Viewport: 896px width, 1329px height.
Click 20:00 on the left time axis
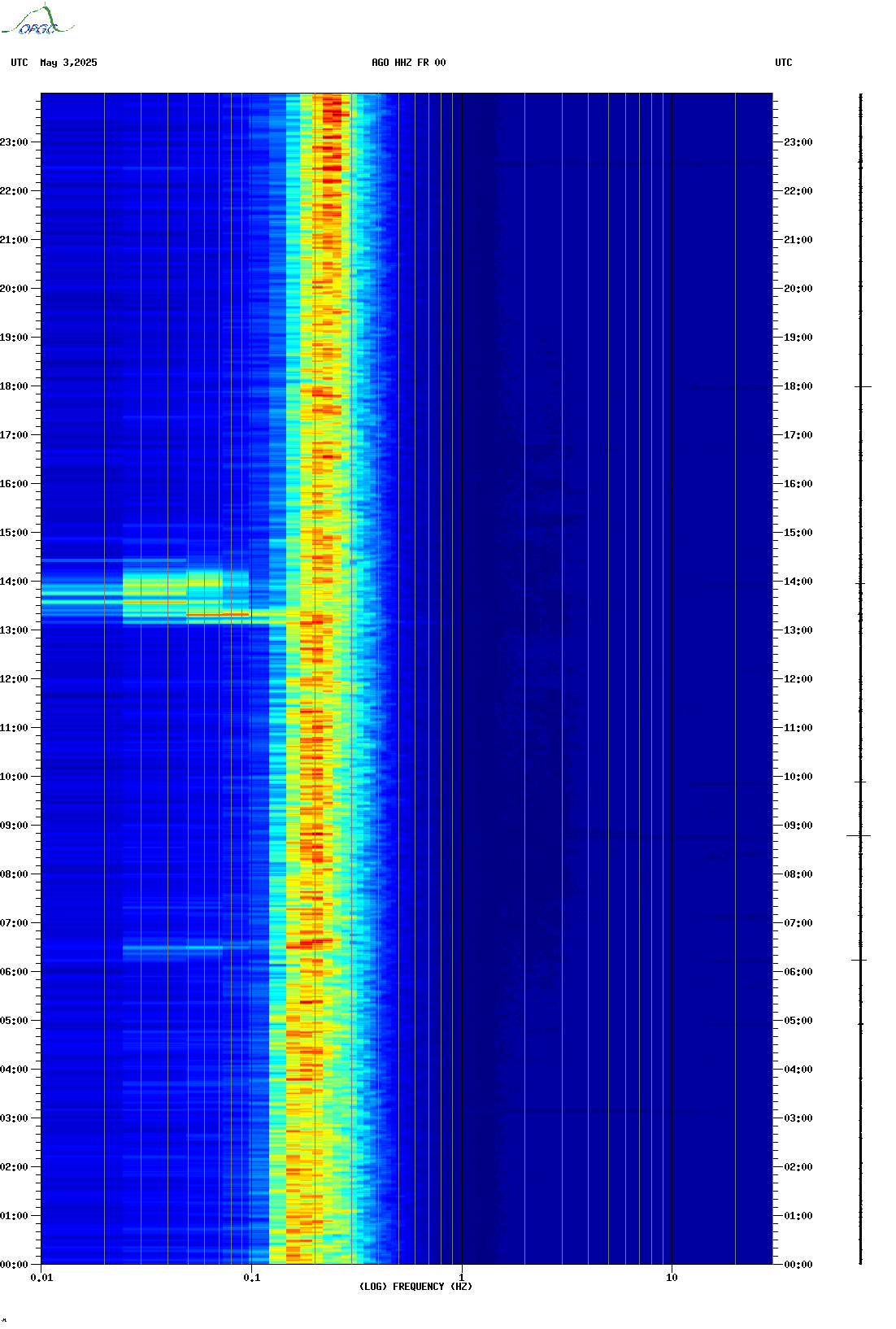pos(14,289)
